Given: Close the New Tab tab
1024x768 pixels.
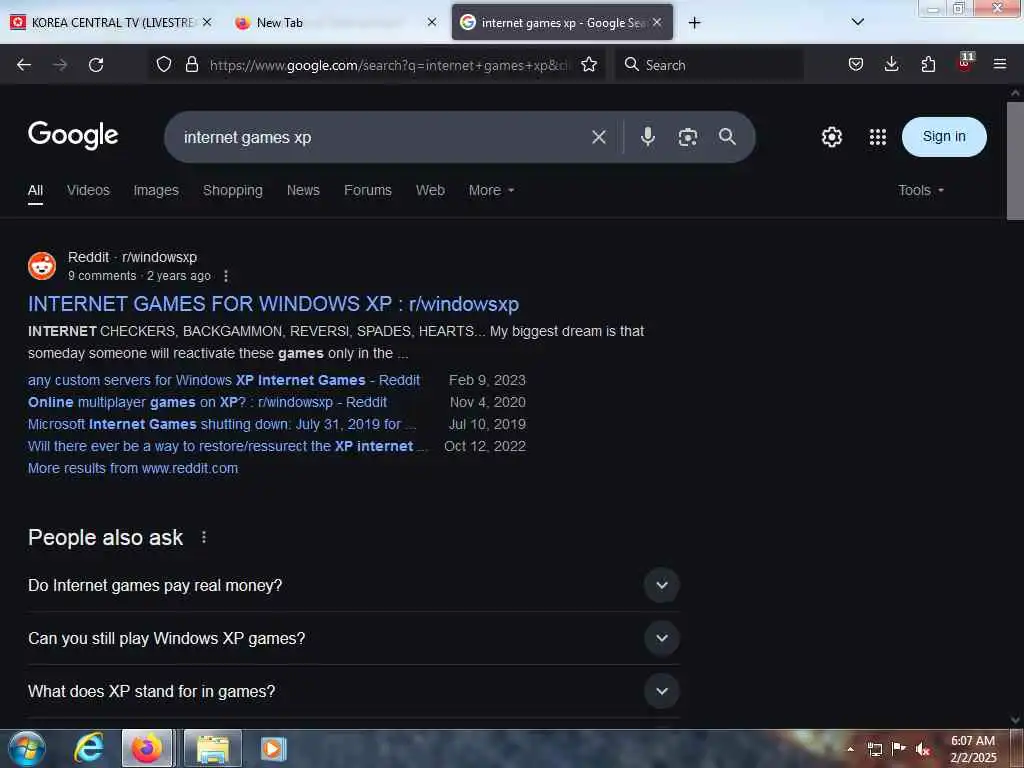Looking at the screenshot, I should click(432, 22).
